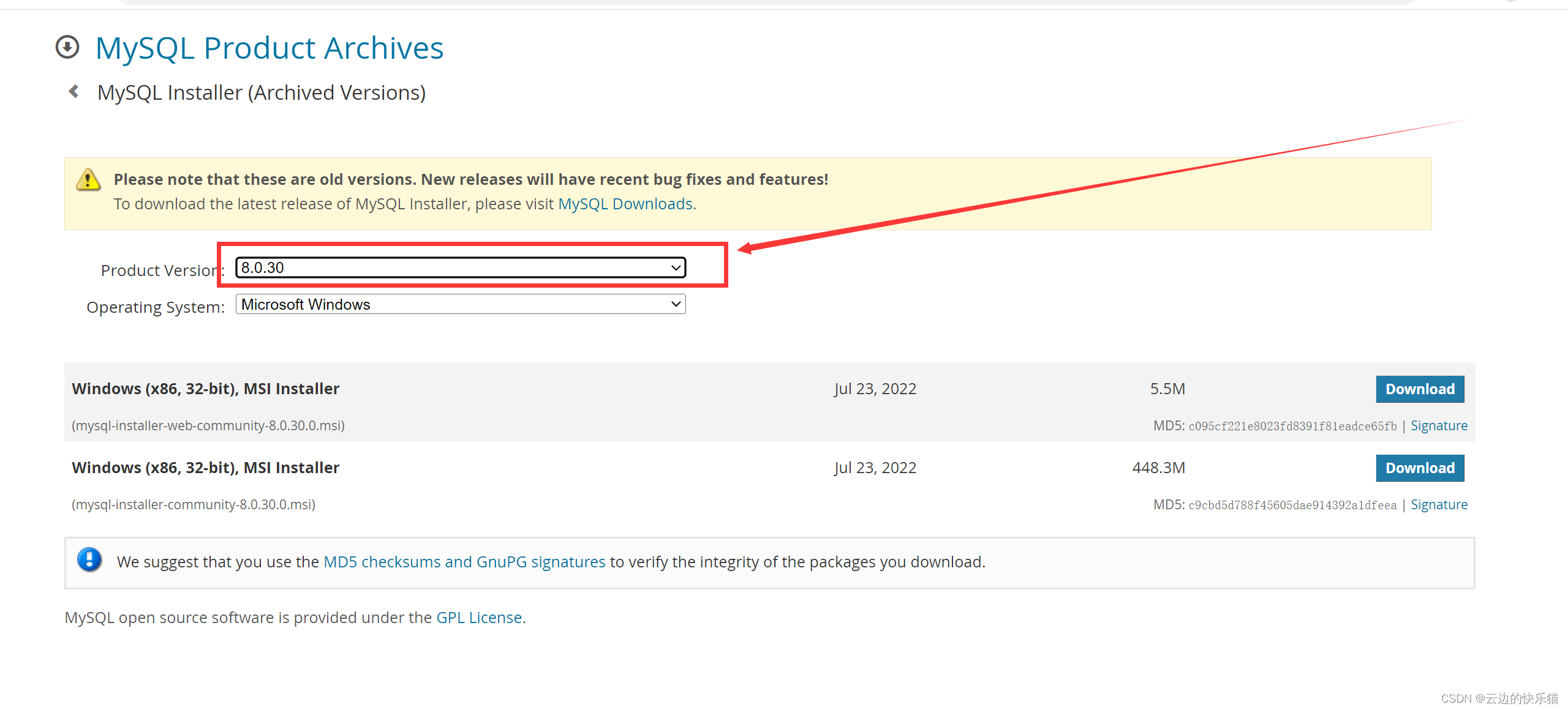Image resolution: width=1568 pixels, height=710 pixels.
Task: Select filename mysql-installer-web-community-8.0.30.0.msi text
Action: [208, 425]
